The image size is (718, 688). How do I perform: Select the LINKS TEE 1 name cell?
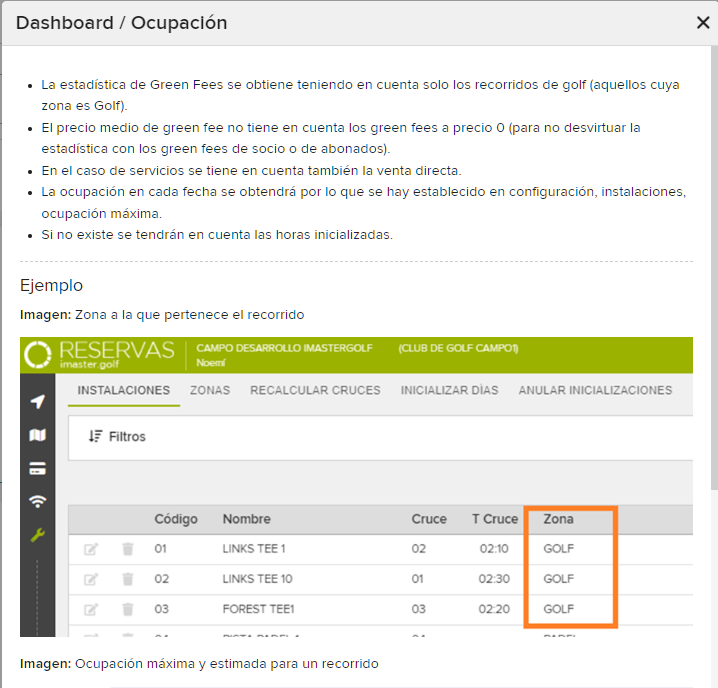pyautogui.click(x=254, y=549)
